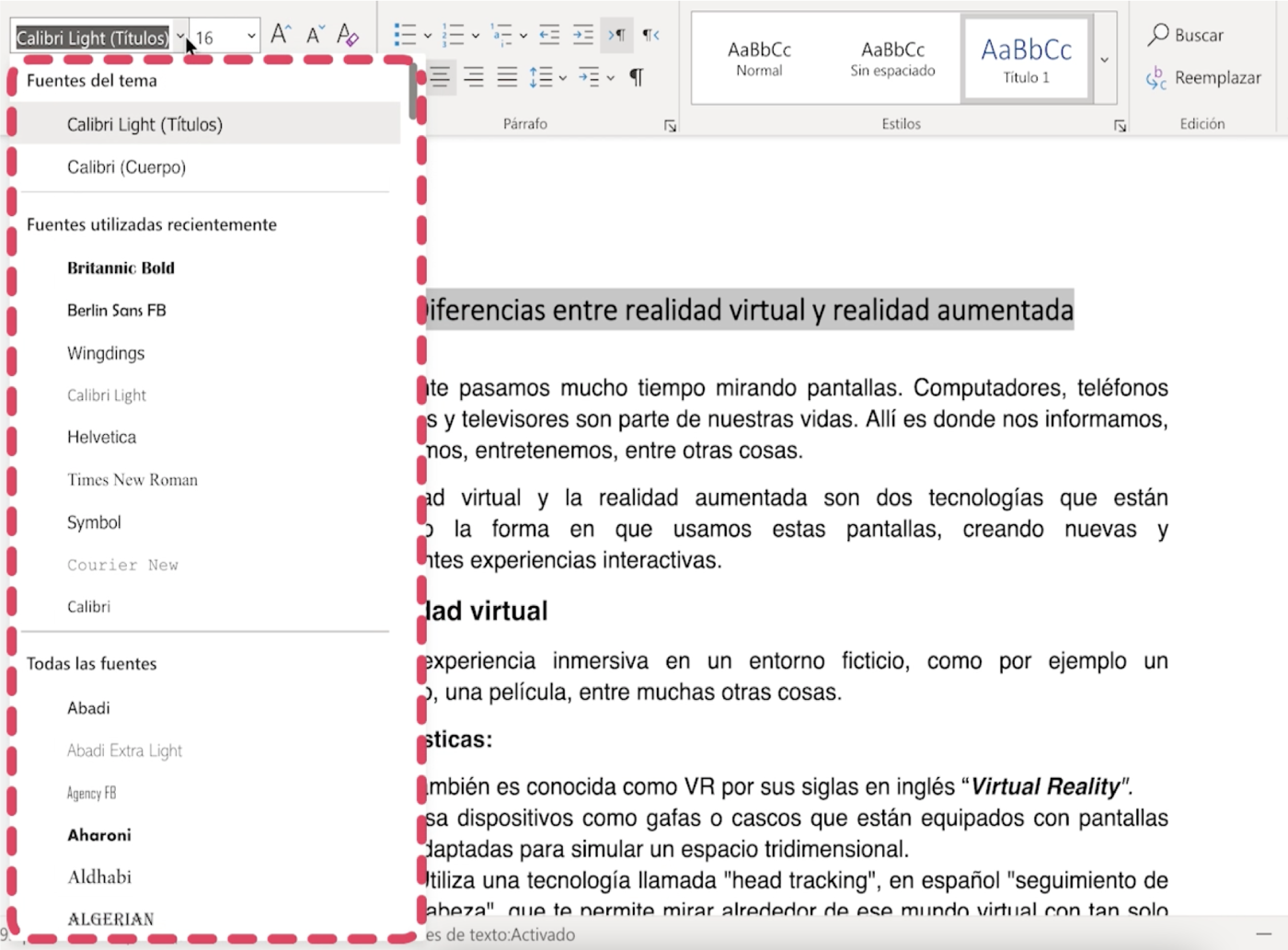Screen dimensions: 1288x950
Task: Apply a numbered list
Action: click(453, 35)
